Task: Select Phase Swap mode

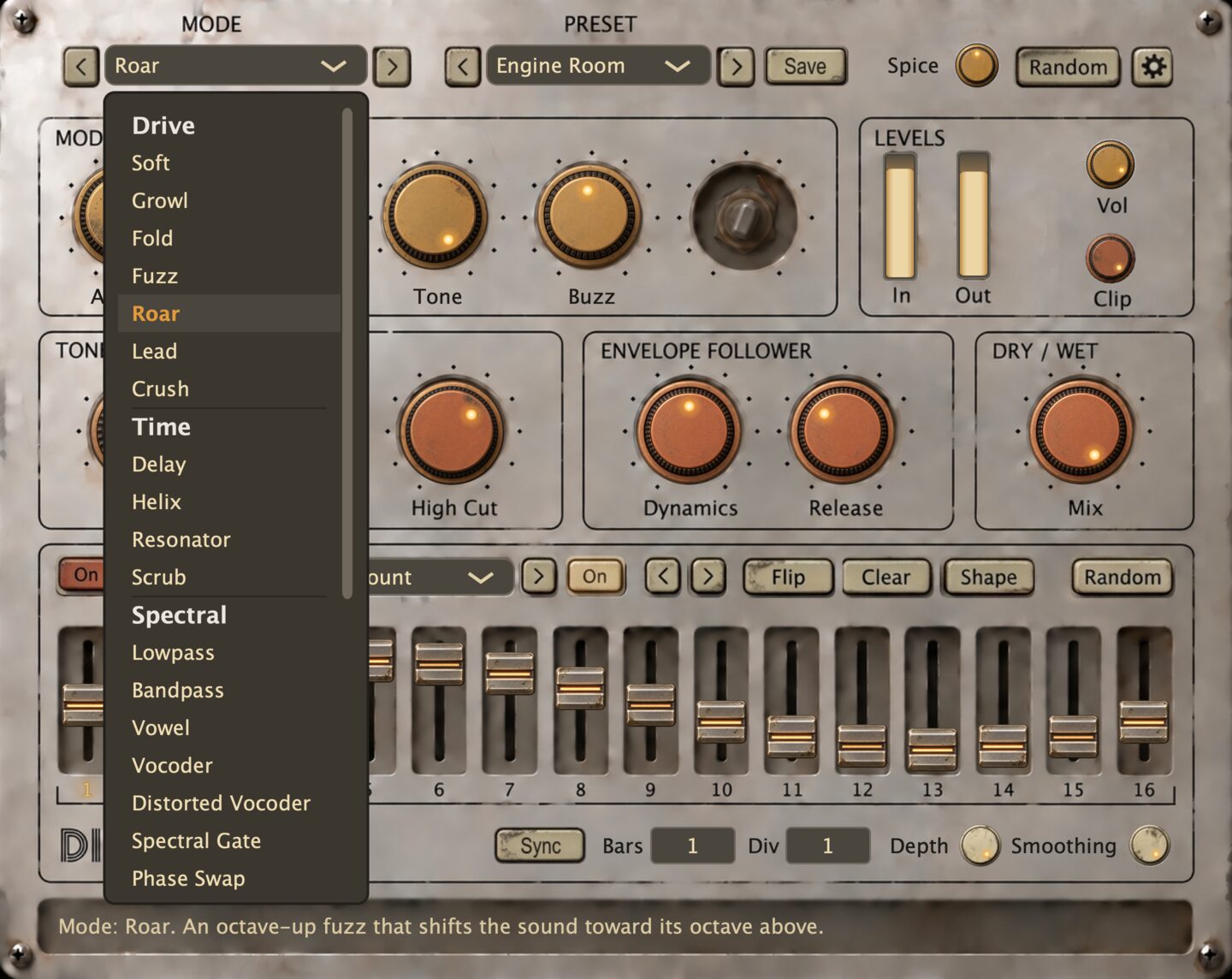Action: tap(229, 878)
